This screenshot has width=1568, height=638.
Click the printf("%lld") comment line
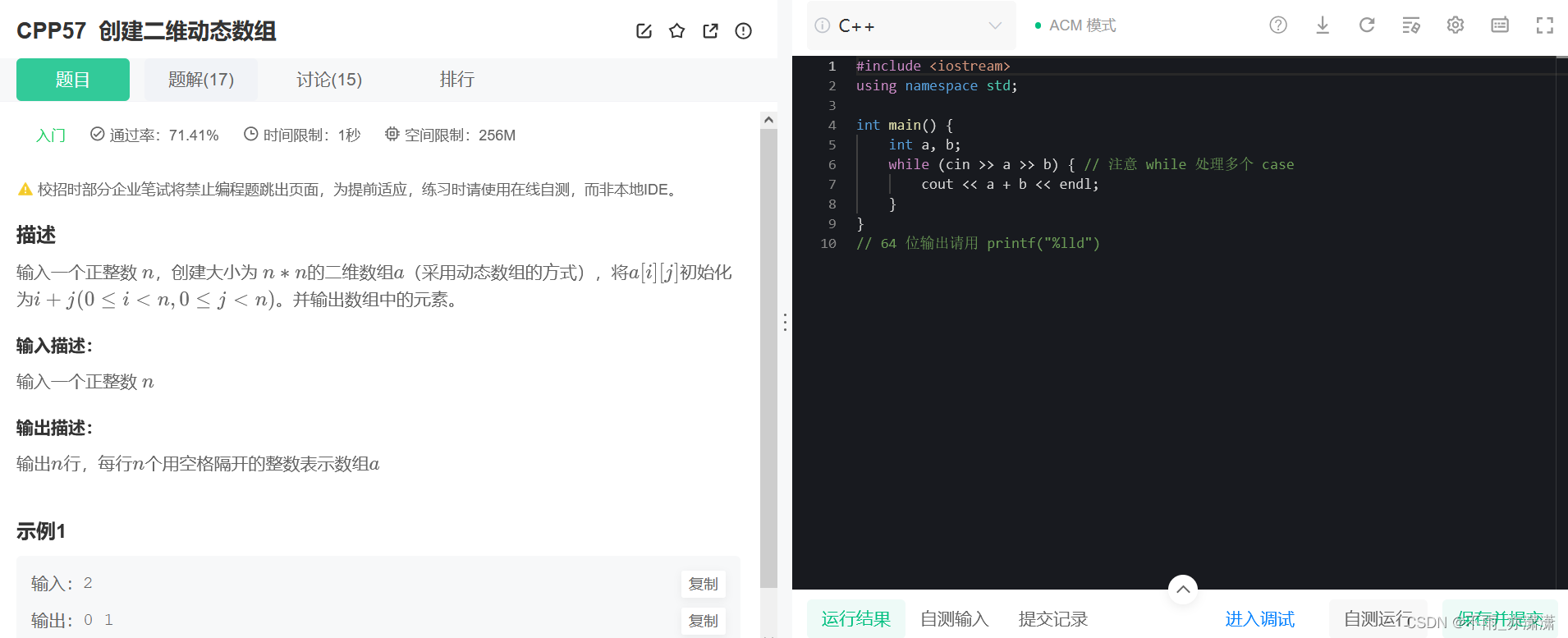[x=978, y=243]
